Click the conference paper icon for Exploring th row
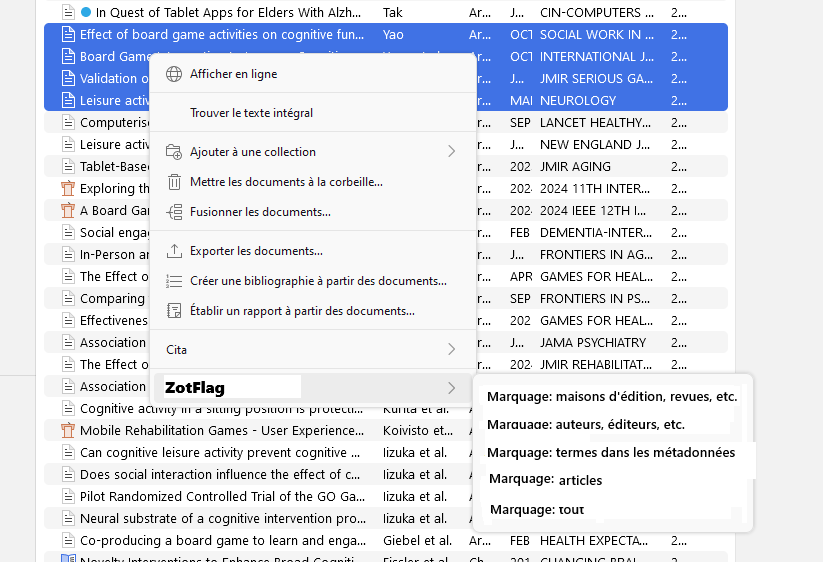The image size is (823, 562). (x=68, y=188)
